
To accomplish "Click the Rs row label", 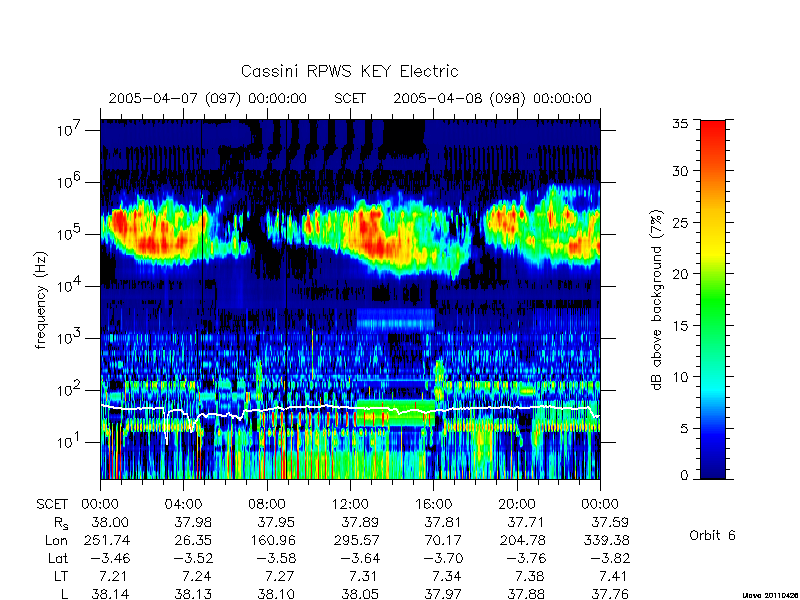I will tap(61, 523).
